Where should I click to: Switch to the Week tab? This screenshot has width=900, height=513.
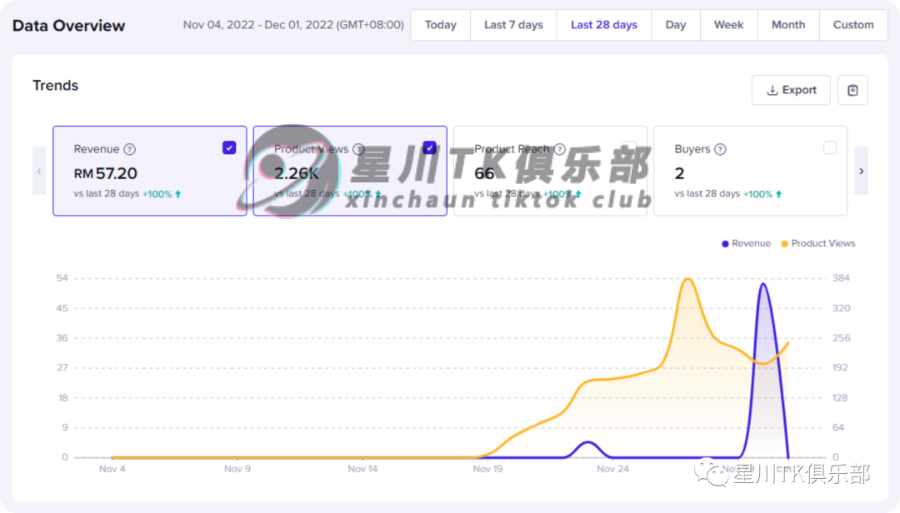728,25
